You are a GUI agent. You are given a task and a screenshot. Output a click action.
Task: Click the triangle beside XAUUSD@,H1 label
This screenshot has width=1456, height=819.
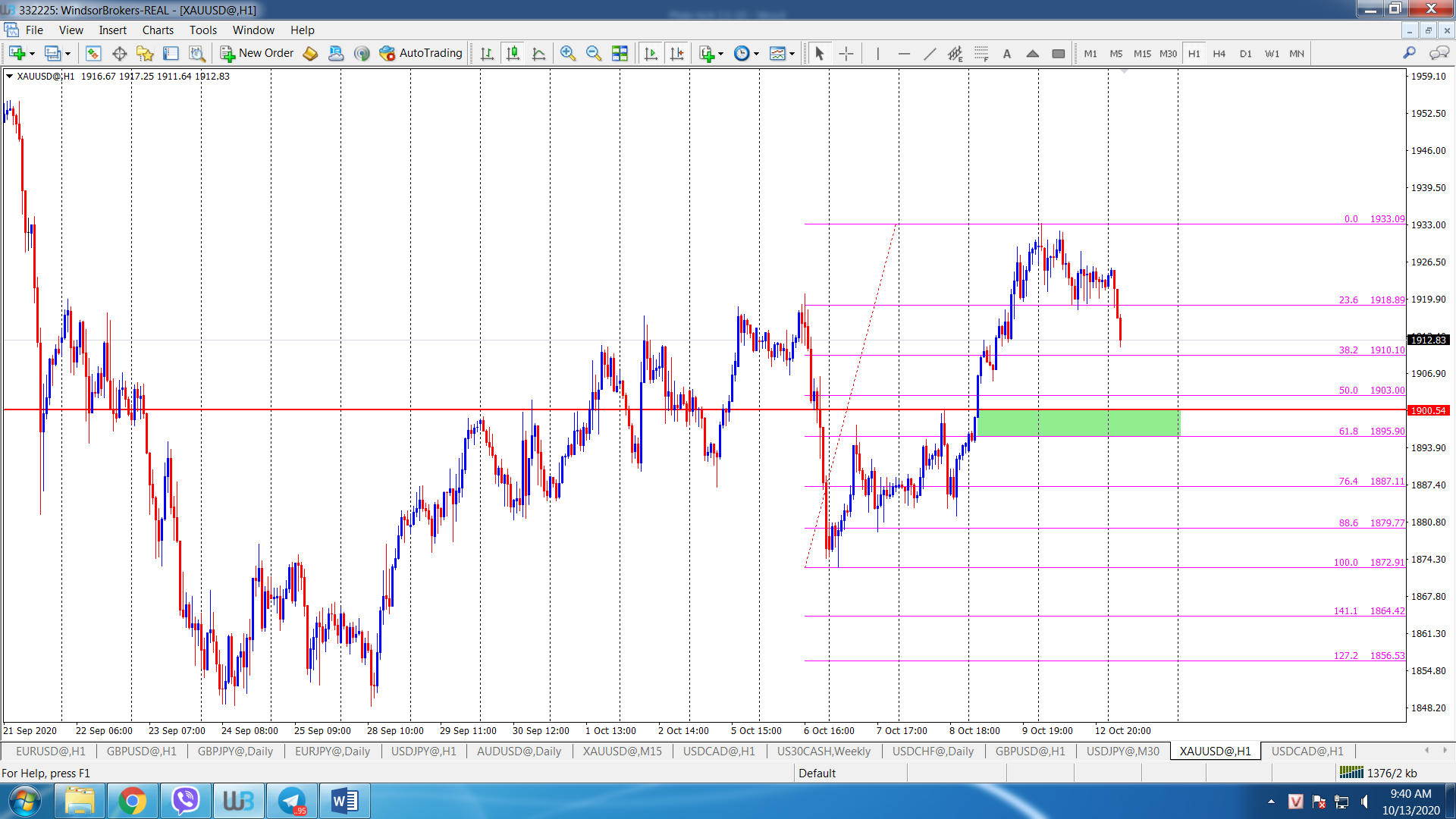point(9,76)
